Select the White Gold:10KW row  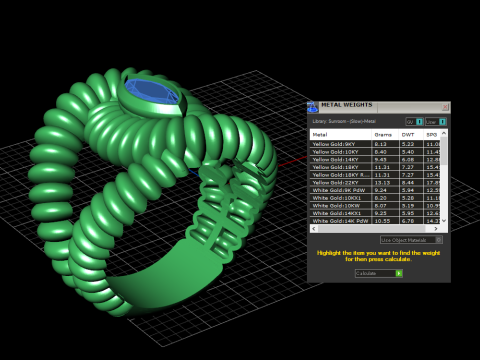pyautogui.click(x=375, y=205)
